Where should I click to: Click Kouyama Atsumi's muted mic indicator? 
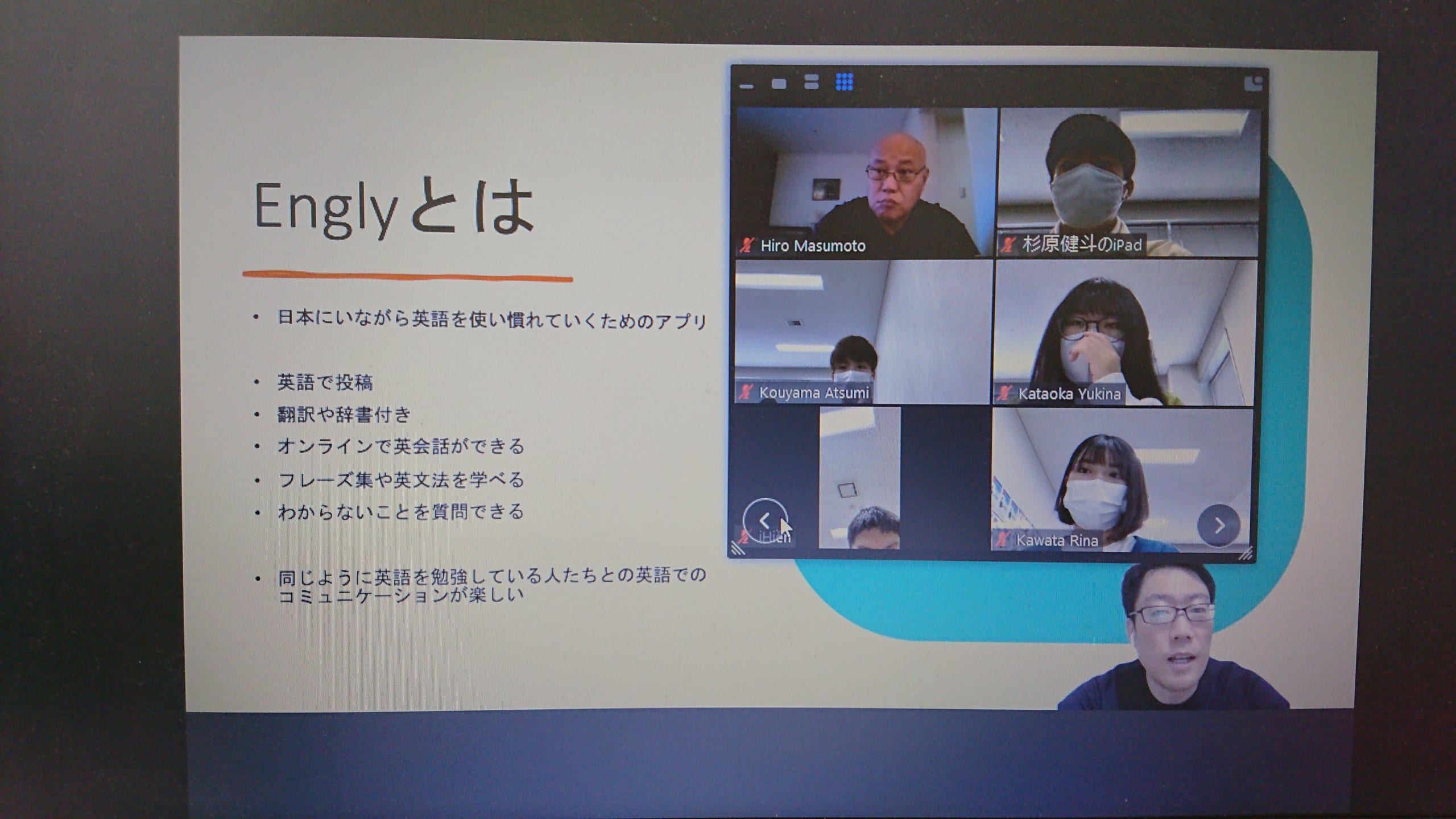[x=745, y=392]
